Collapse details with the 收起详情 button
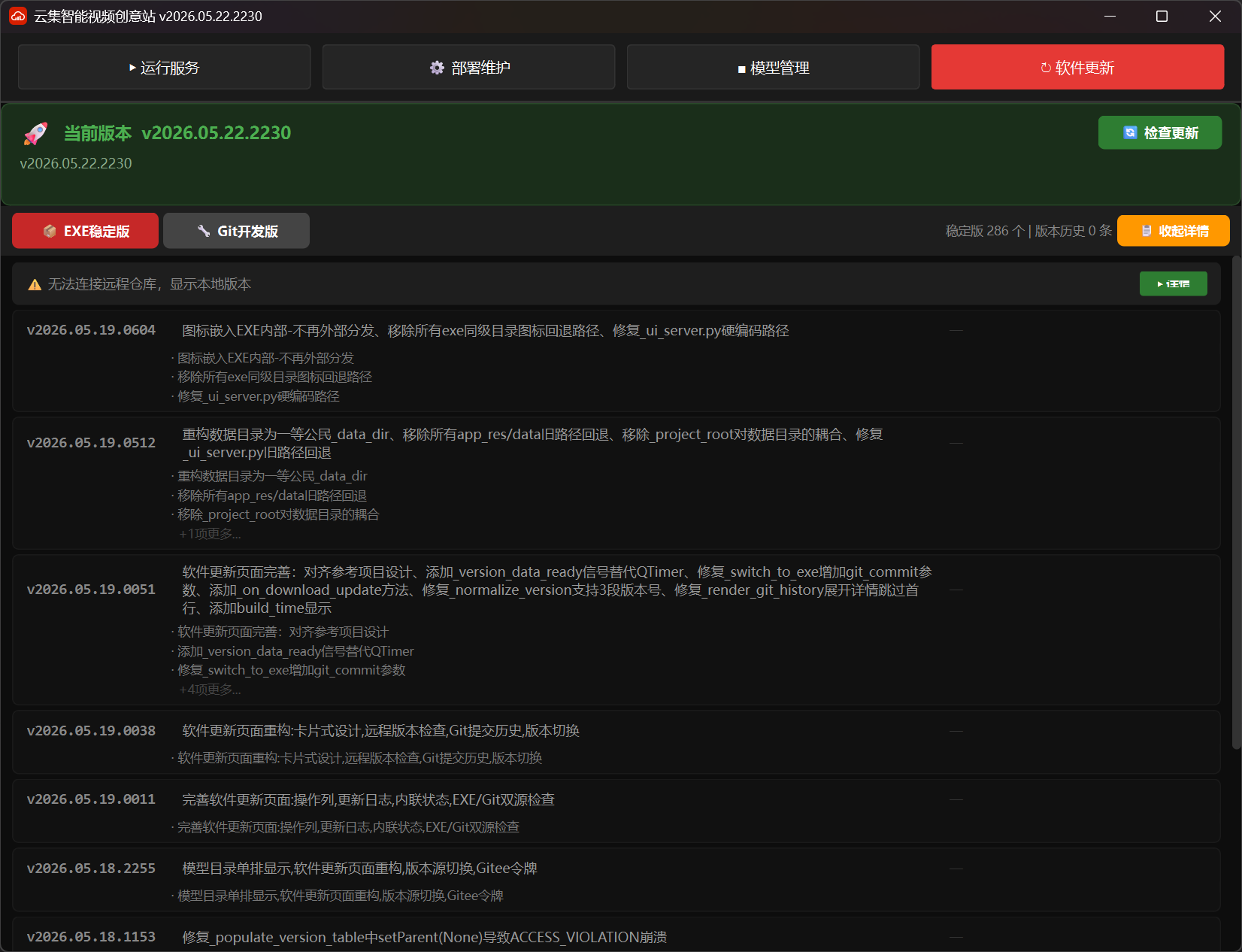The height and width of the screenshot is (952, 1242). (x=1173, y=231)
